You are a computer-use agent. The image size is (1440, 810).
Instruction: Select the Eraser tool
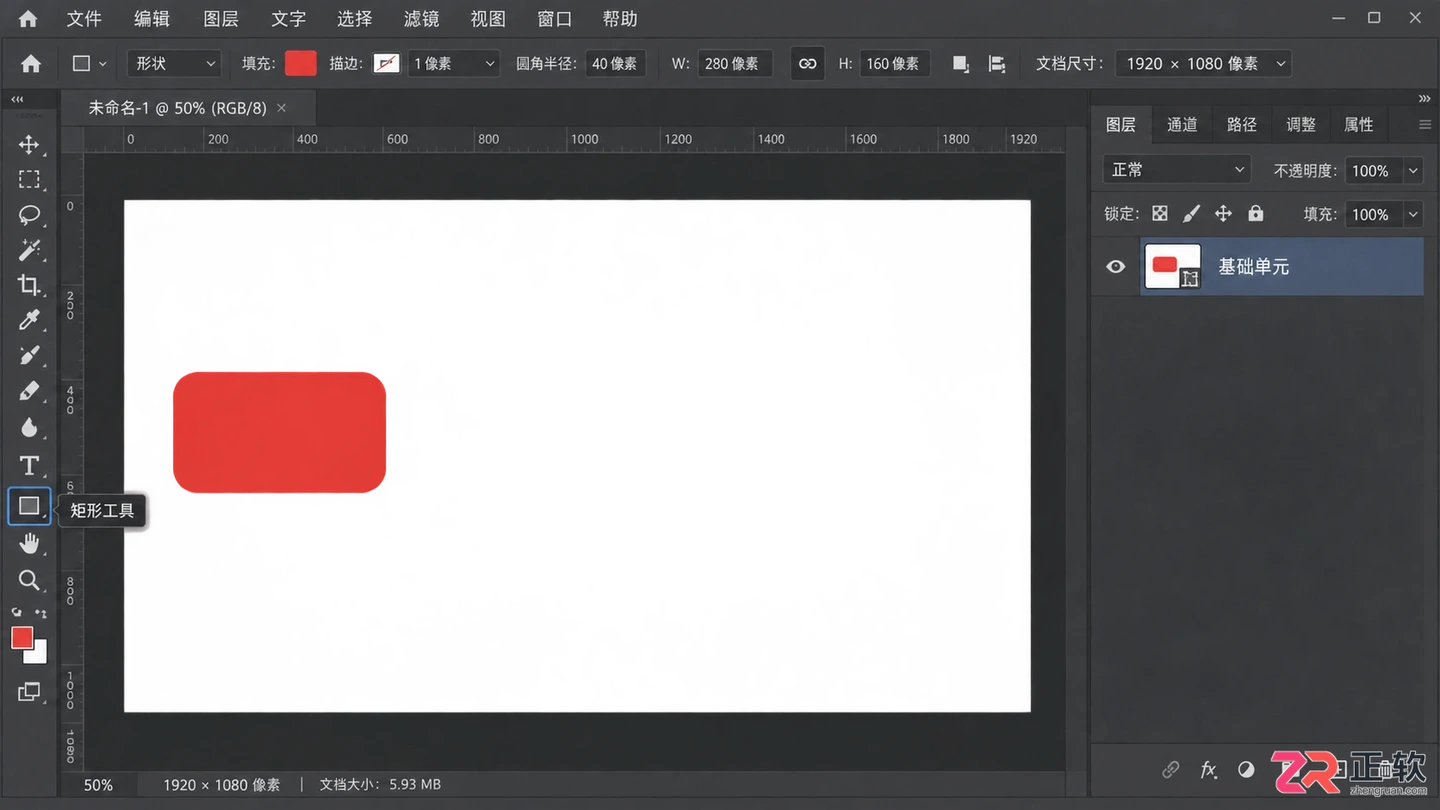pos(29,391)
